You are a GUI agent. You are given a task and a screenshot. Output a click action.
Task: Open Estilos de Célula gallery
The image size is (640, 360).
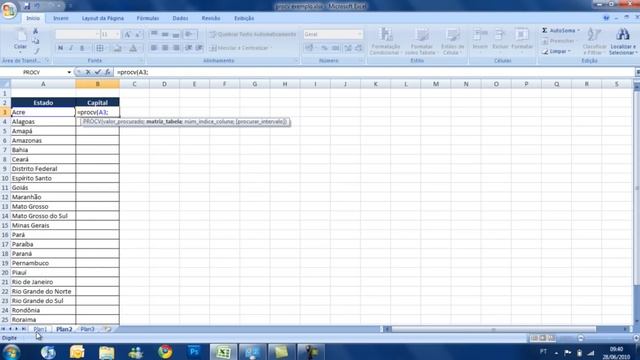click(452, 41)
